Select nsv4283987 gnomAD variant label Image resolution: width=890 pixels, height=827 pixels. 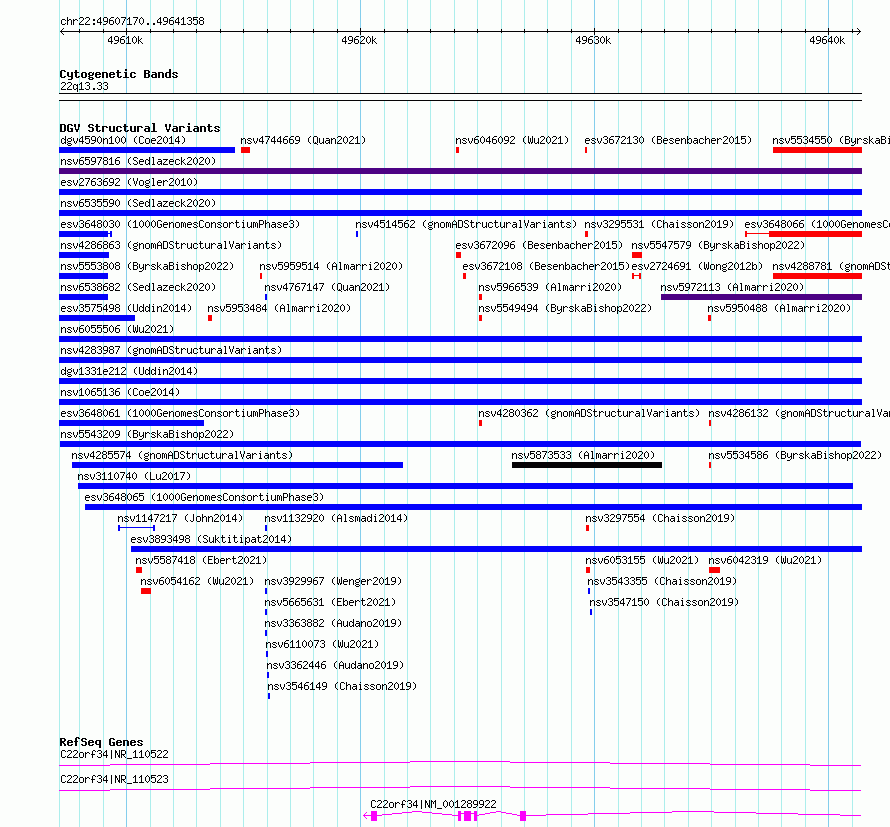[x=171, y=350]
